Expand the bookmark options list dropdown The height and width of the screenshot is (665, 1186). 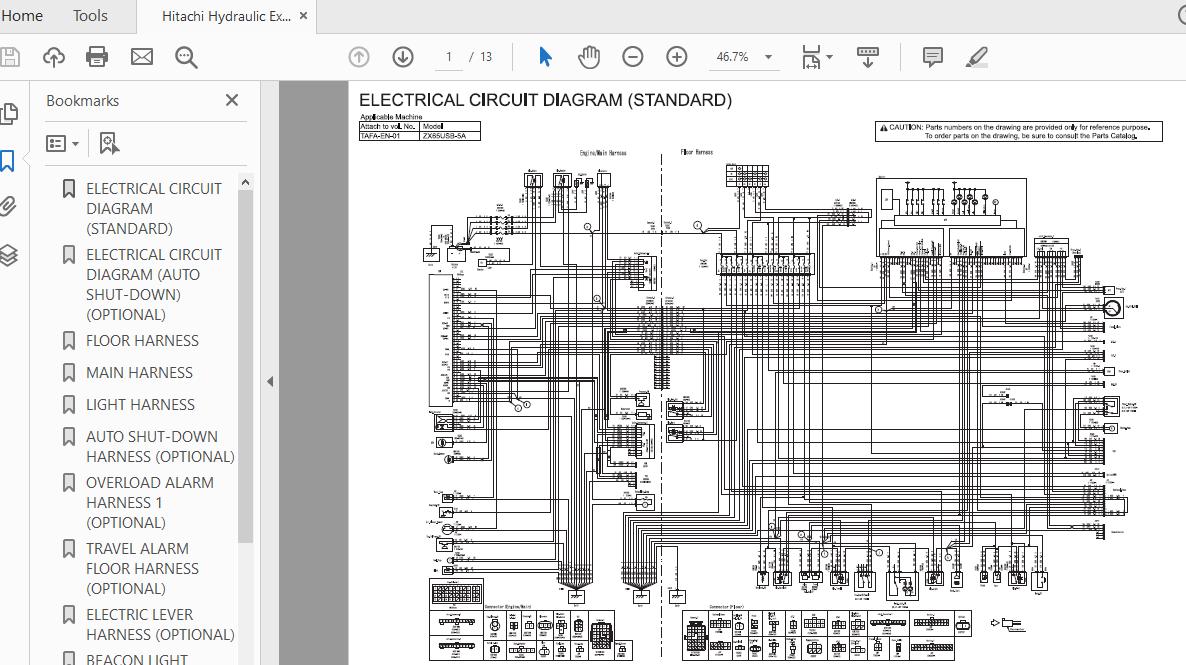(x=64, y=144)
